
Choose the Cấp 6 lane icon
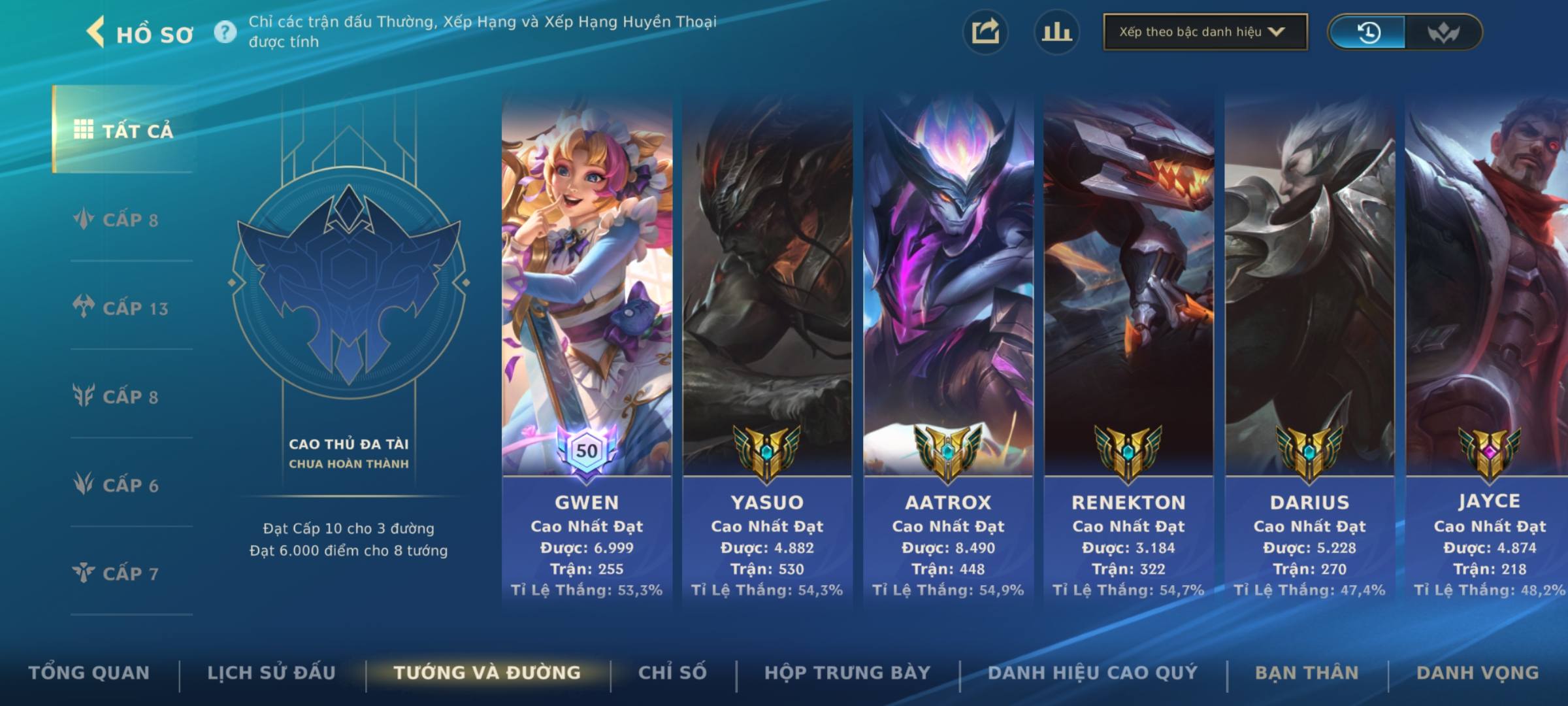coord(84,484)
